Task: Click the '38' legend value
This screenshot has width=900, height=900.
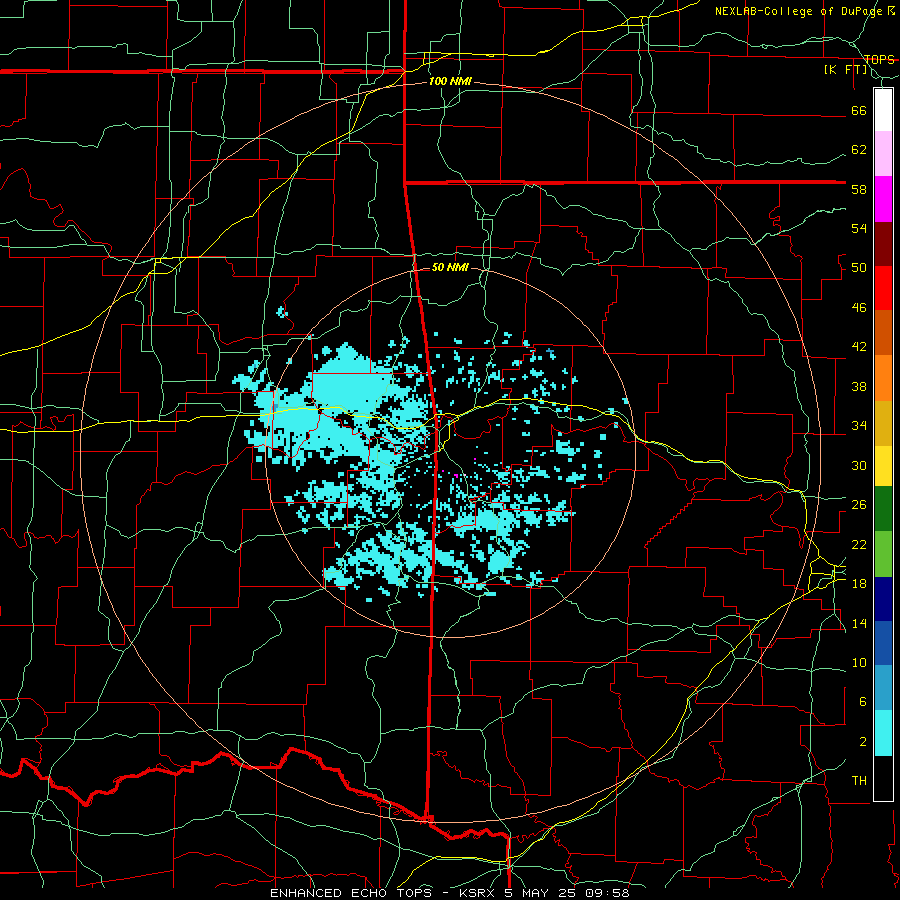Action: point(859,386)
